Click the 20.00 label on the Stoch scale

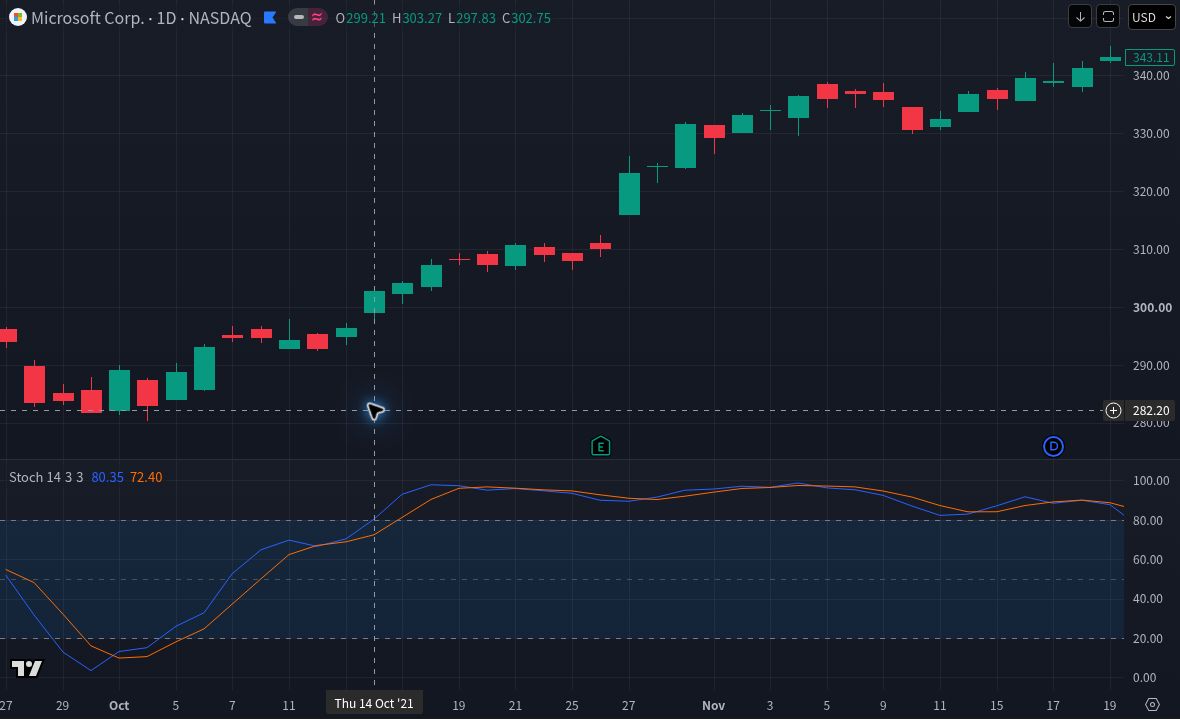(1148, 638)
